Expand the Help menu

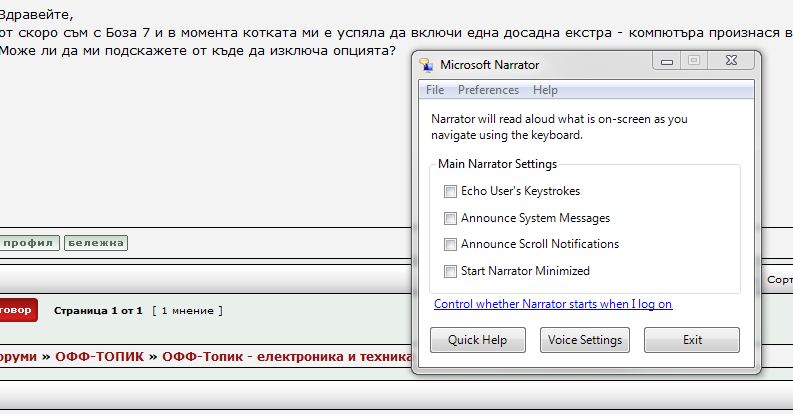(545, 90)
